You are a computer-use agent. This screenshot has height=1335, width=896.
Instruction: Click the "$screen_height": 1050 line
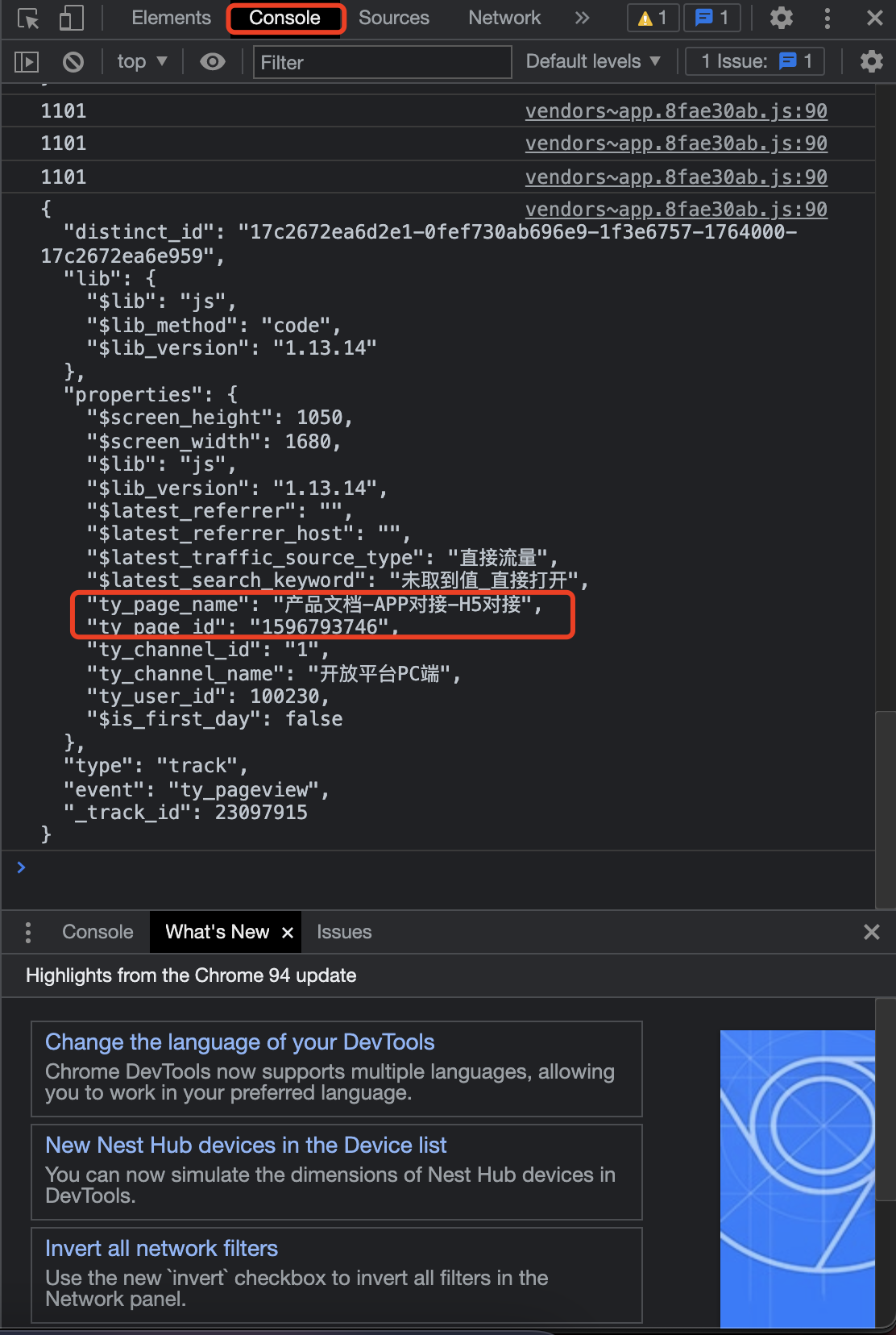click(220, 417)
